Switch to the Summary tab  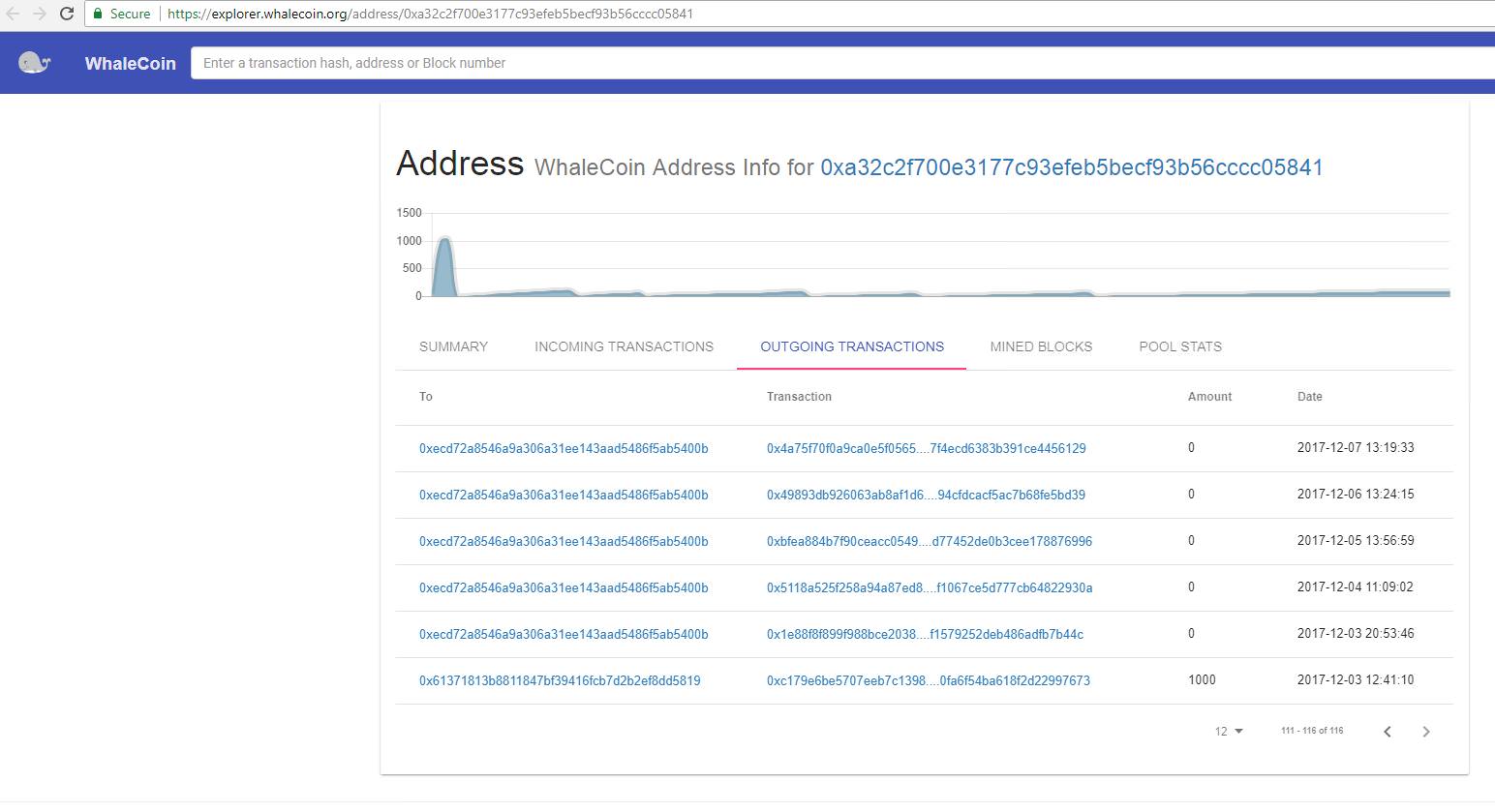[453, 346]
